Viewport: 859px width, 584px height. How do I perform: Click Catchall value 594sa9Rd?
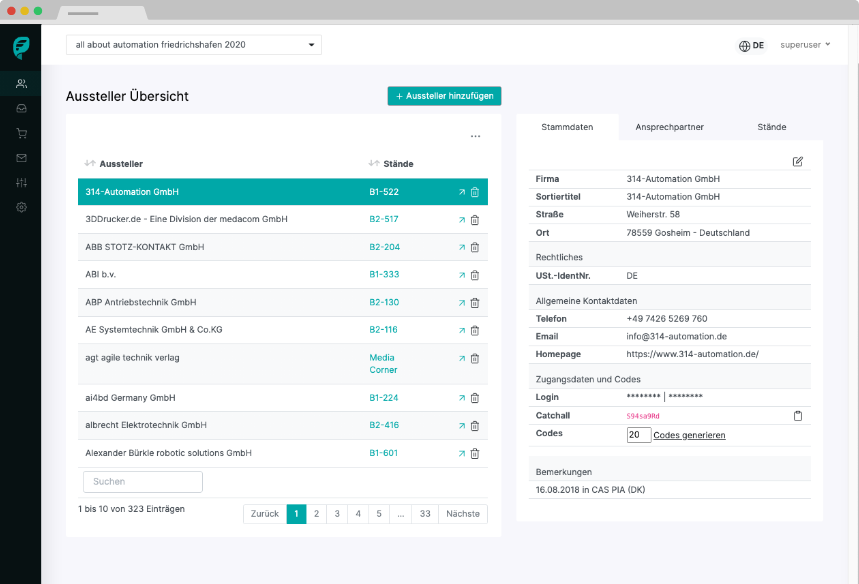pyautogui.click(x=643, y=416)
